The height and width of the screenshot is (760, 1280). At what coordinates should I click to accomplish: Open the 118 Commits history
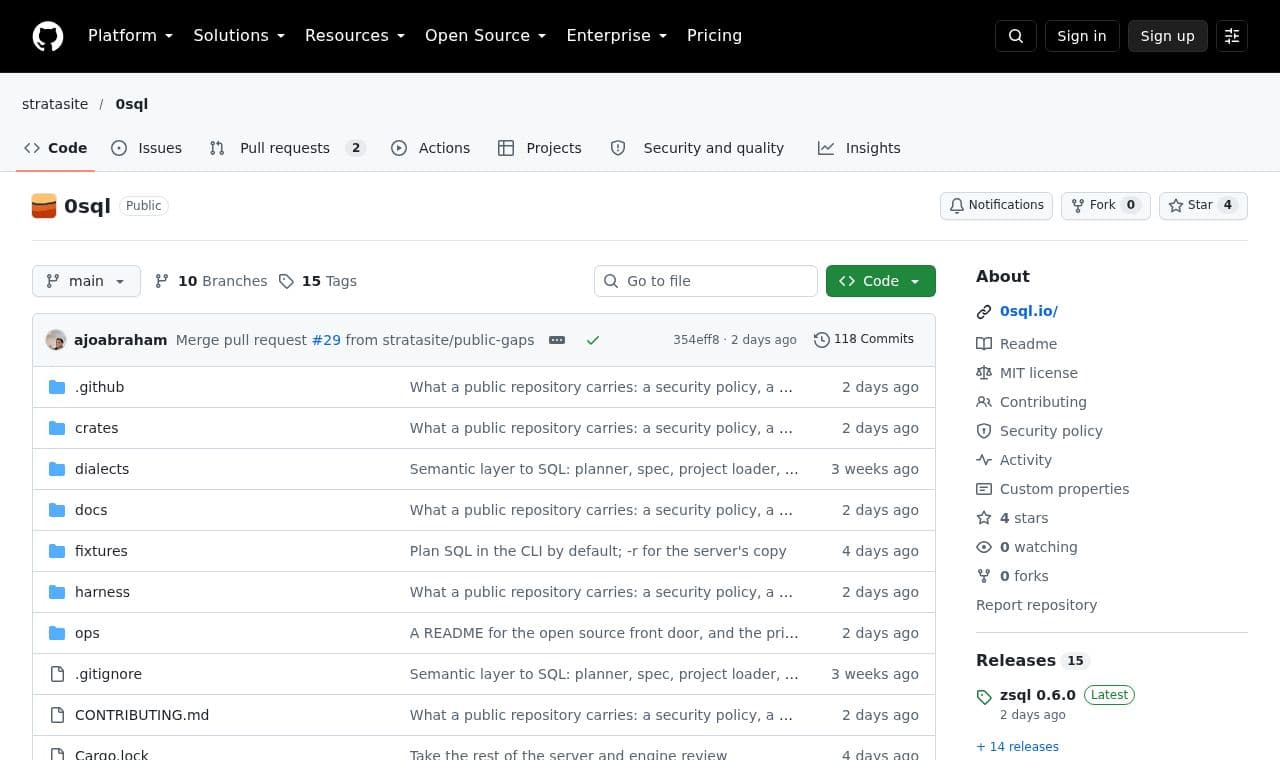click(x=864, y=339)
